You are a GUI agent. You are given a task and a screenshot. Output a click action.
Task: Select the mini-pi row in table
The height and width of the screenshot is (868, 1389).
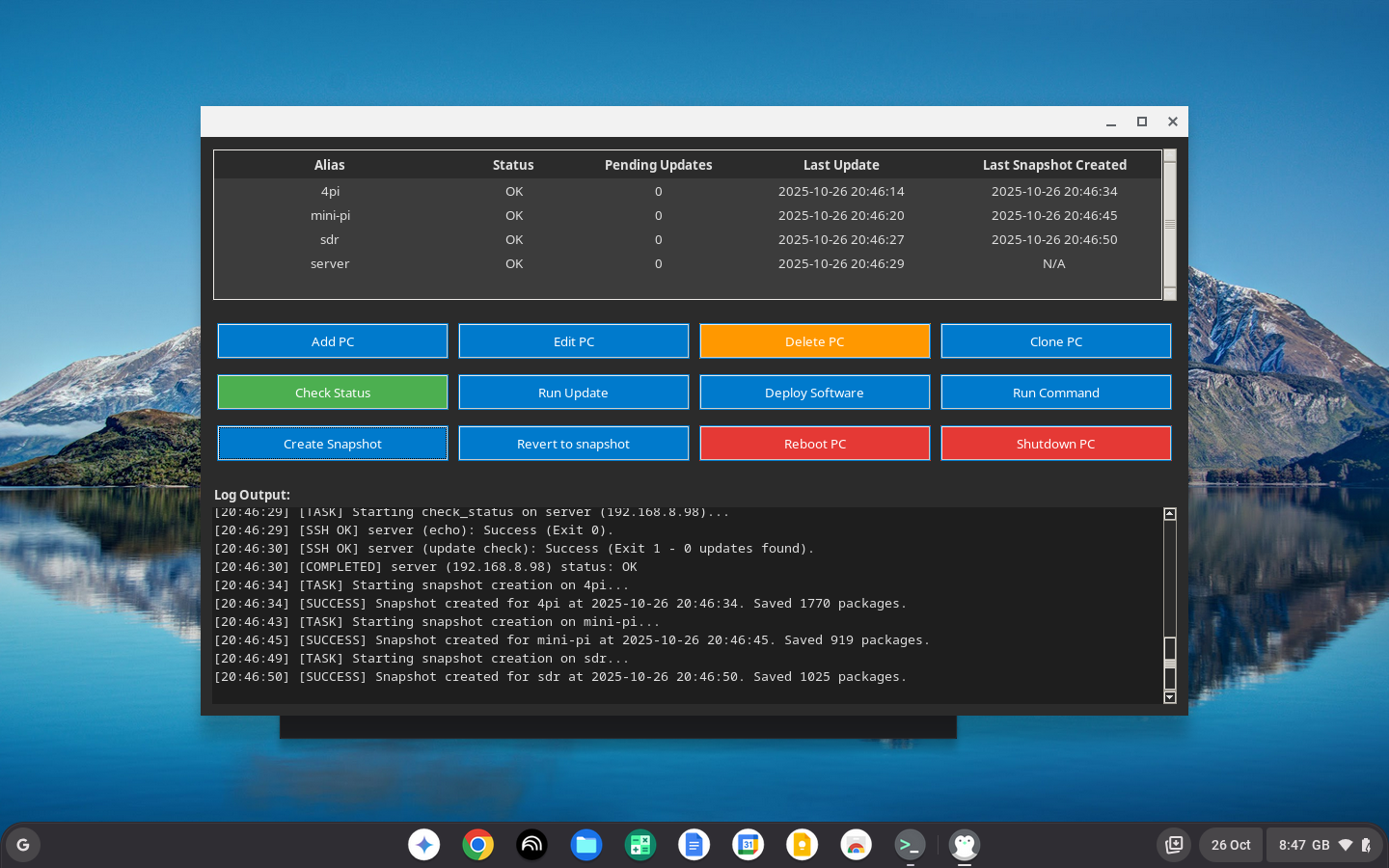point(330,216)
